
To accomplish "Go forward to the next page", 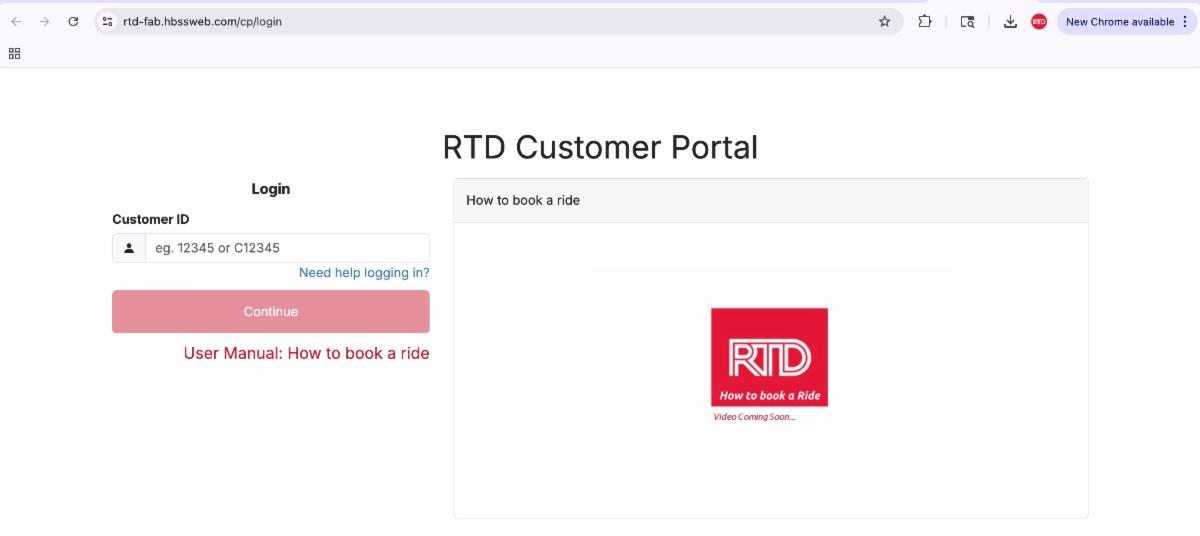I will [44, 21].
